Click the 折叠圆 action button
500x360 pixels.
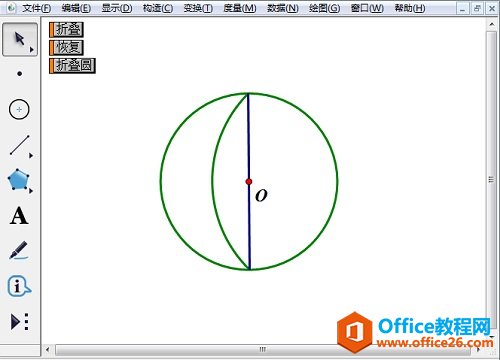(x=72, y=66)
